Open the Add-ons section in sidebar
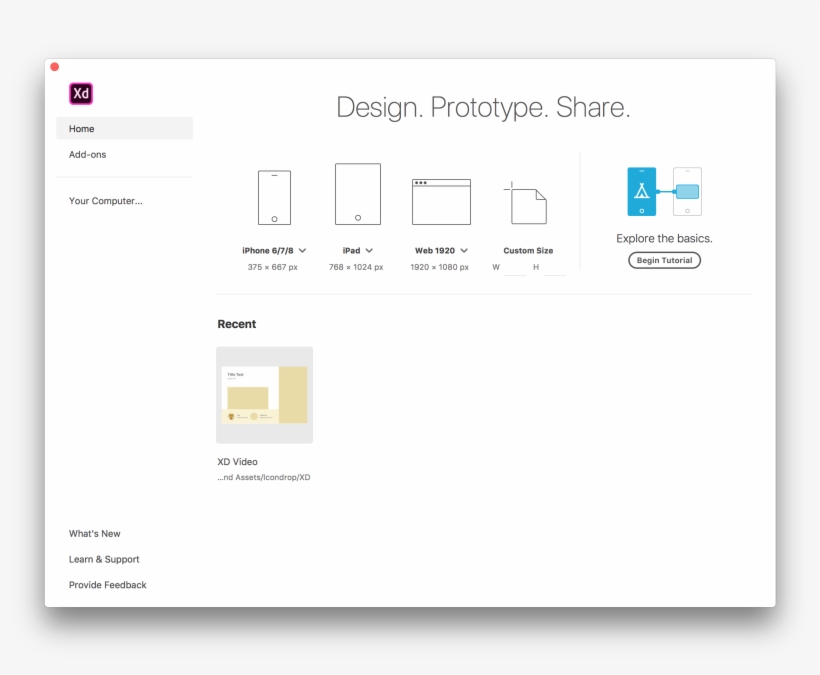 coord(87,155)
